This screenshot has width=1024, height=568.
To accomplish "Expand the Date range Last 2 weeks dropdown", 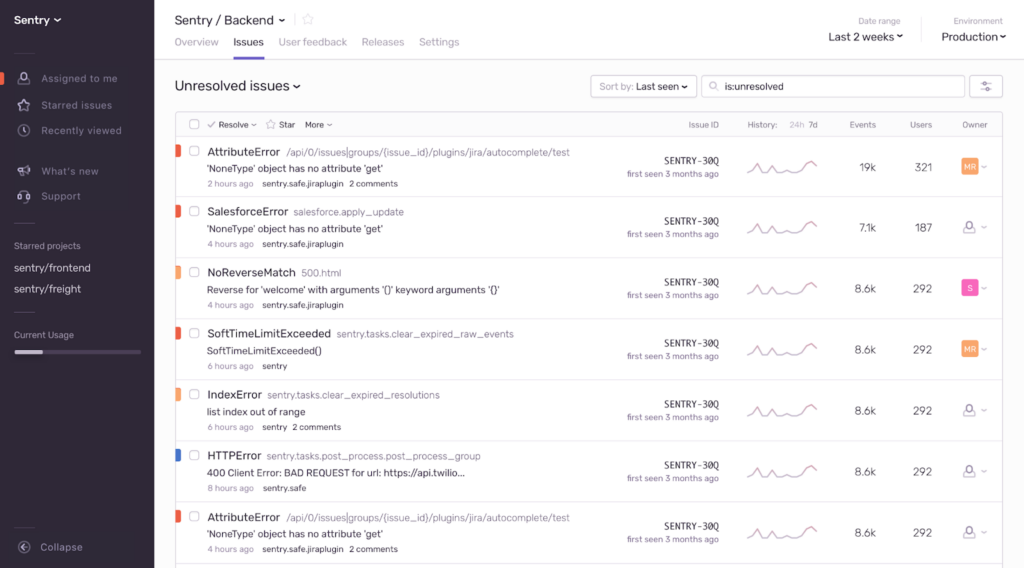I will 865,37.
